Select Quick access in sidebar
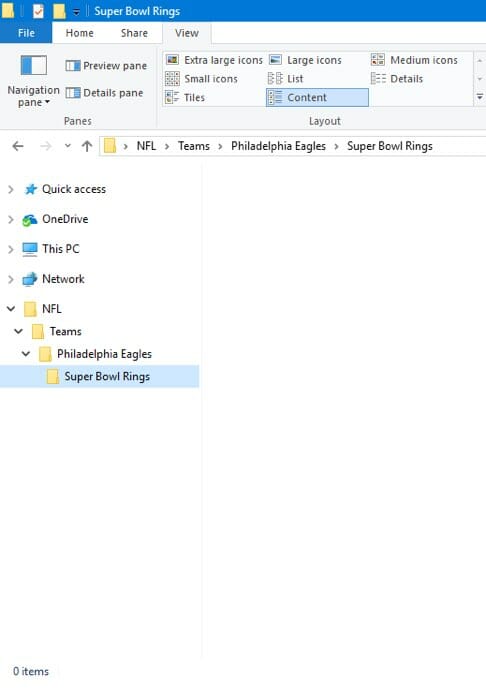 click(74, 189)
